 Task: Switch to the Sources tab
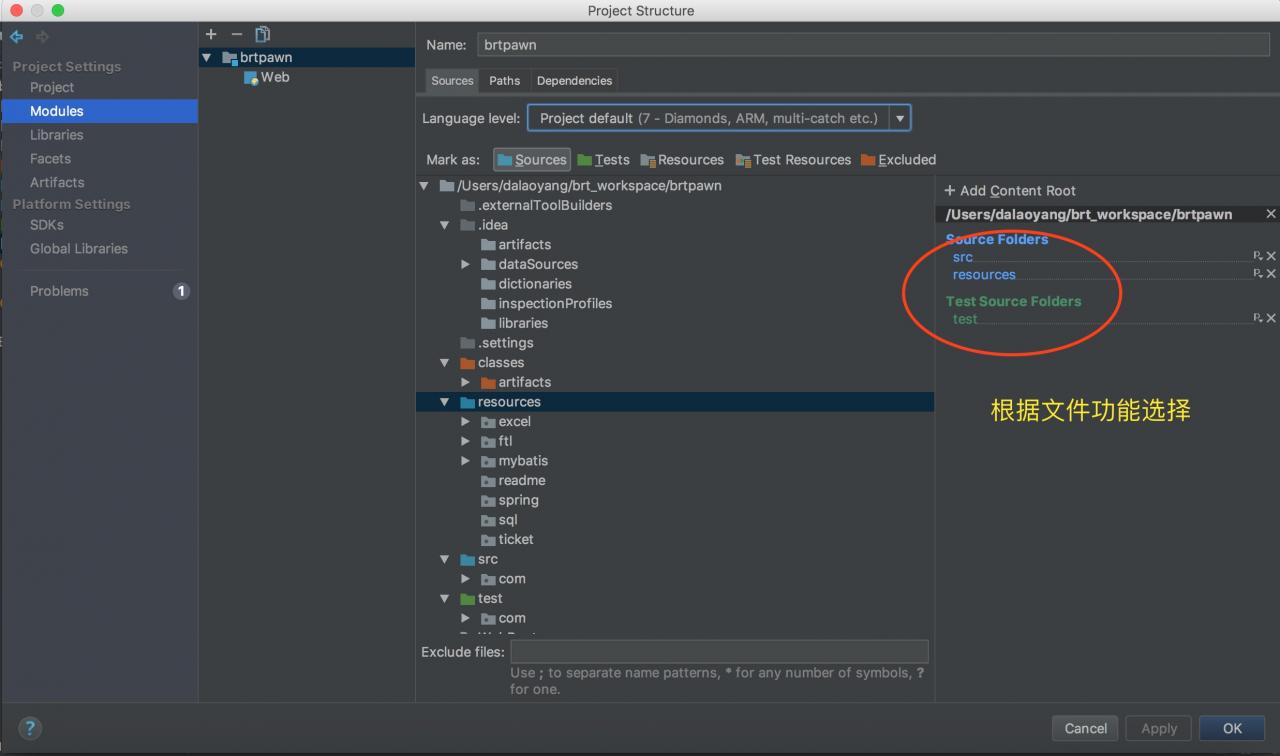452,81
